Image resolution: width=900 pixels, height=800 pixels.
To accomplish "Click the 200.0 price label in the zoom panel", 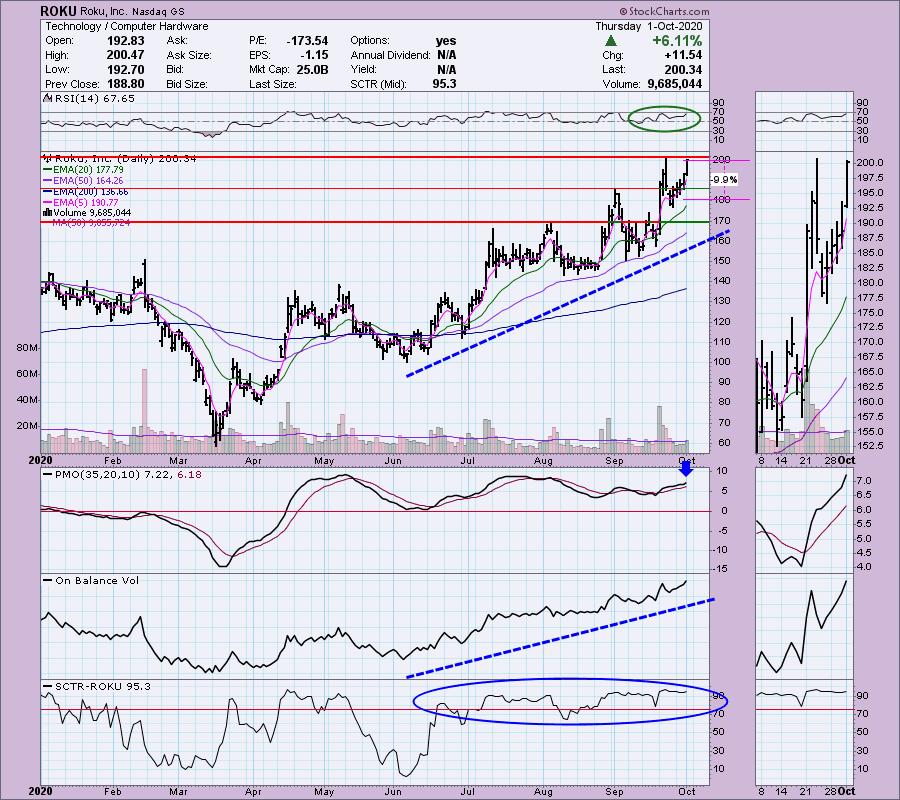I will click(x=870, y=163).
